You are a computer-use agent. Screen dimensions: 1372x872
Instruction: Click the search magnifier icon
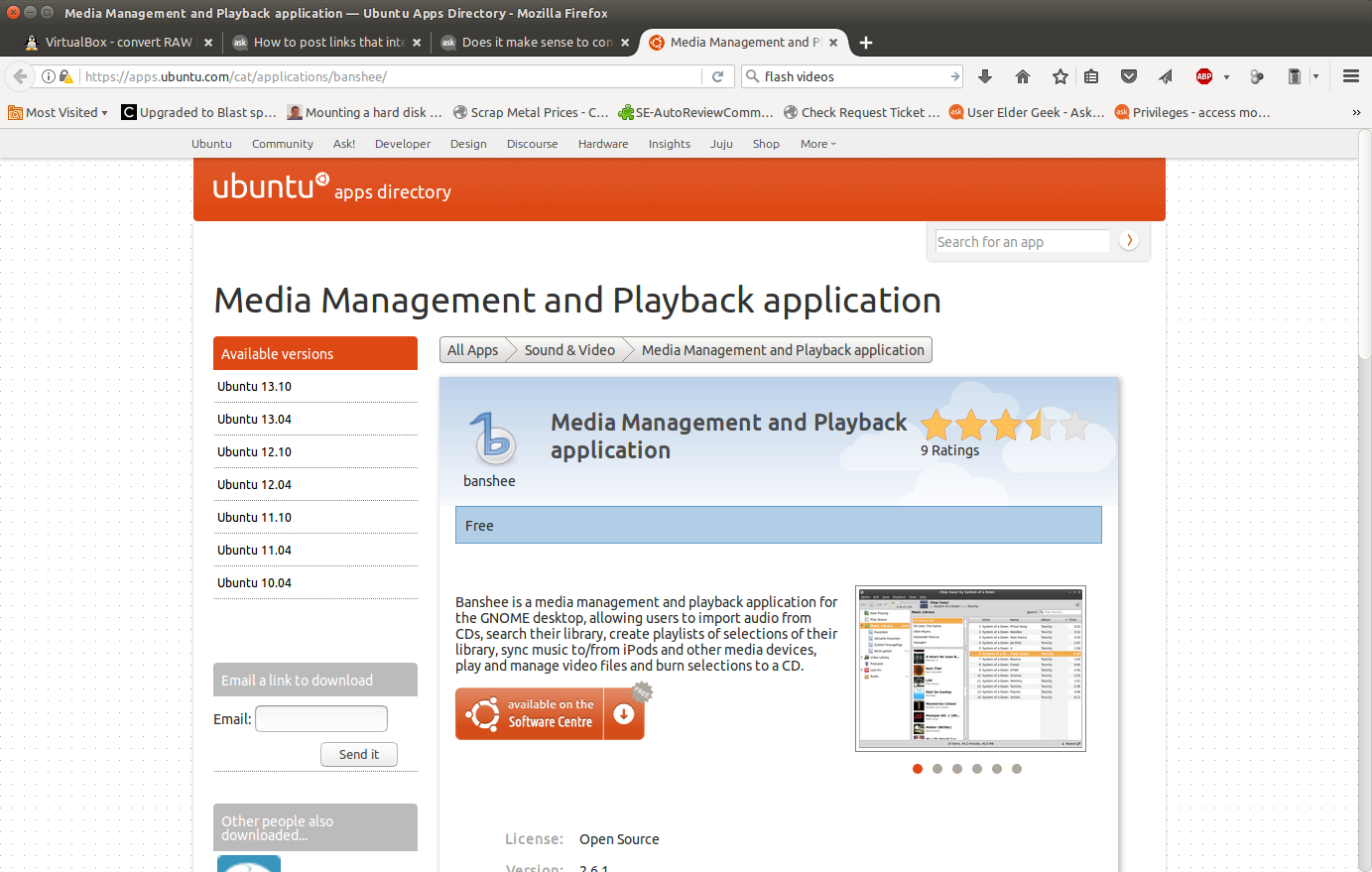(x=752, y=76)
